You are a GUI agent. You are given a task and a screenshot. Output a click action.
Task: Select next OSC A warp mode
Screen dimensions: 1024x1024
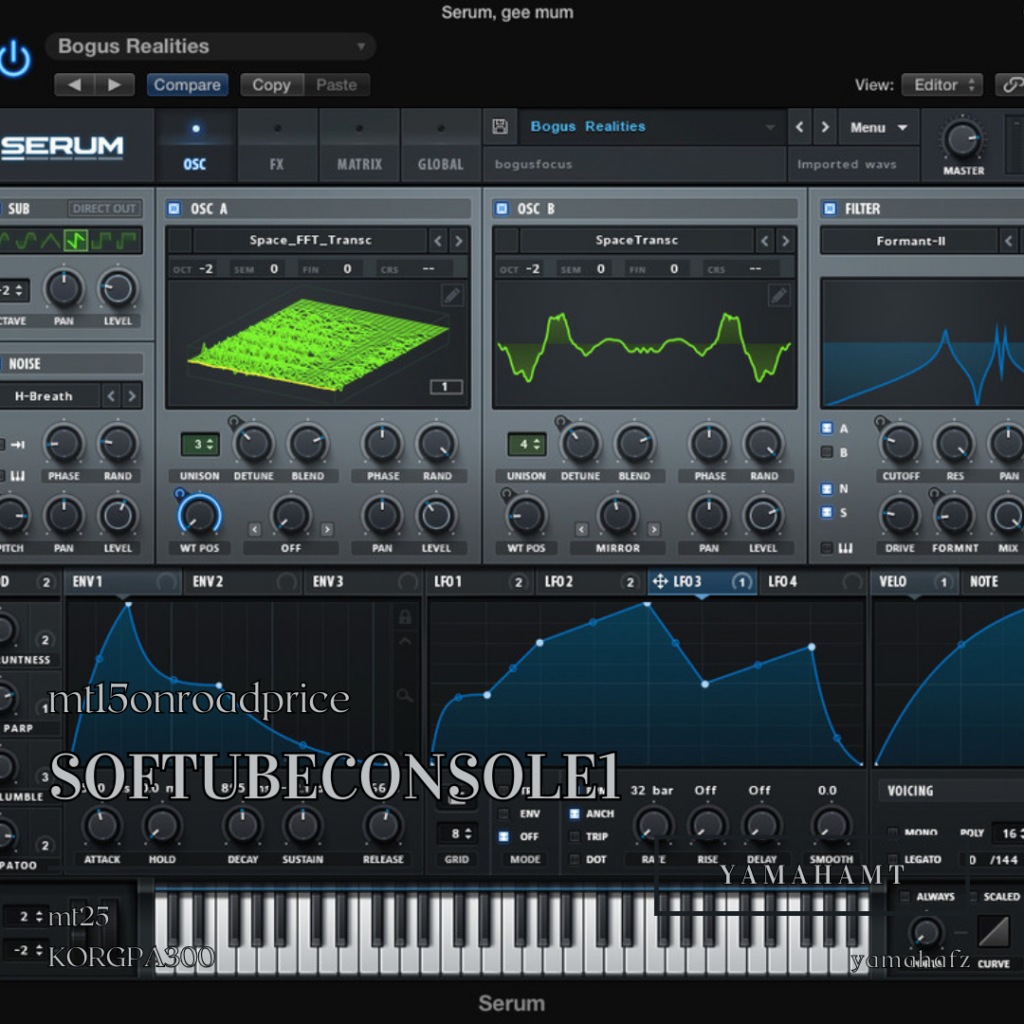(327, 529)
